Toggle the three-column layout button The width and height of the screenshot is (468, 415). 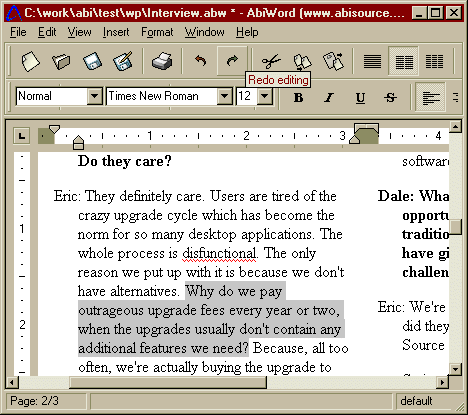pyautogui.click(x=434, y=61)
